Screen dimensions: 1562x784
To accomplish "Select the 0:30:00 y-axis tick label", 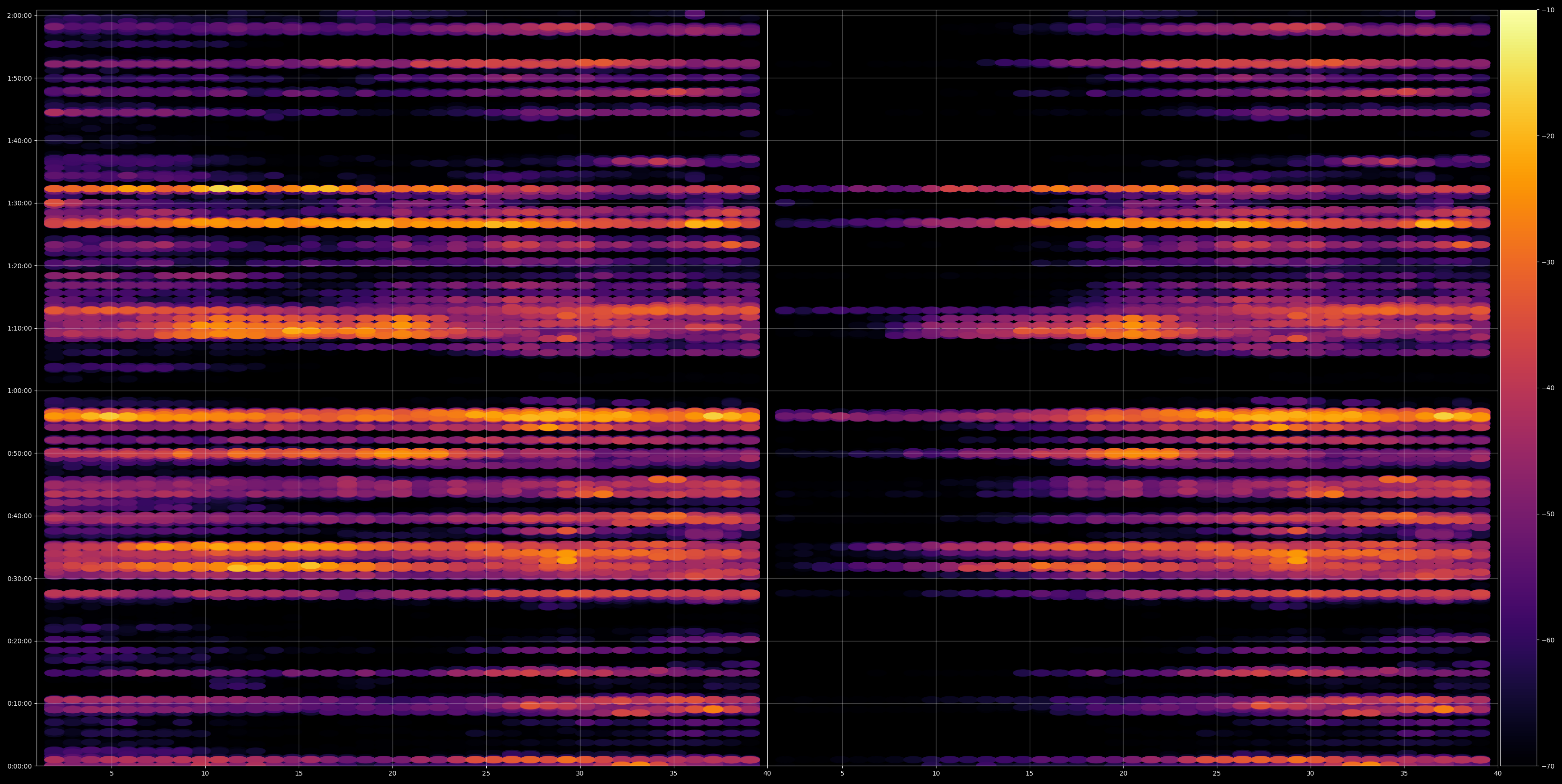I will (x=20, y=579).
